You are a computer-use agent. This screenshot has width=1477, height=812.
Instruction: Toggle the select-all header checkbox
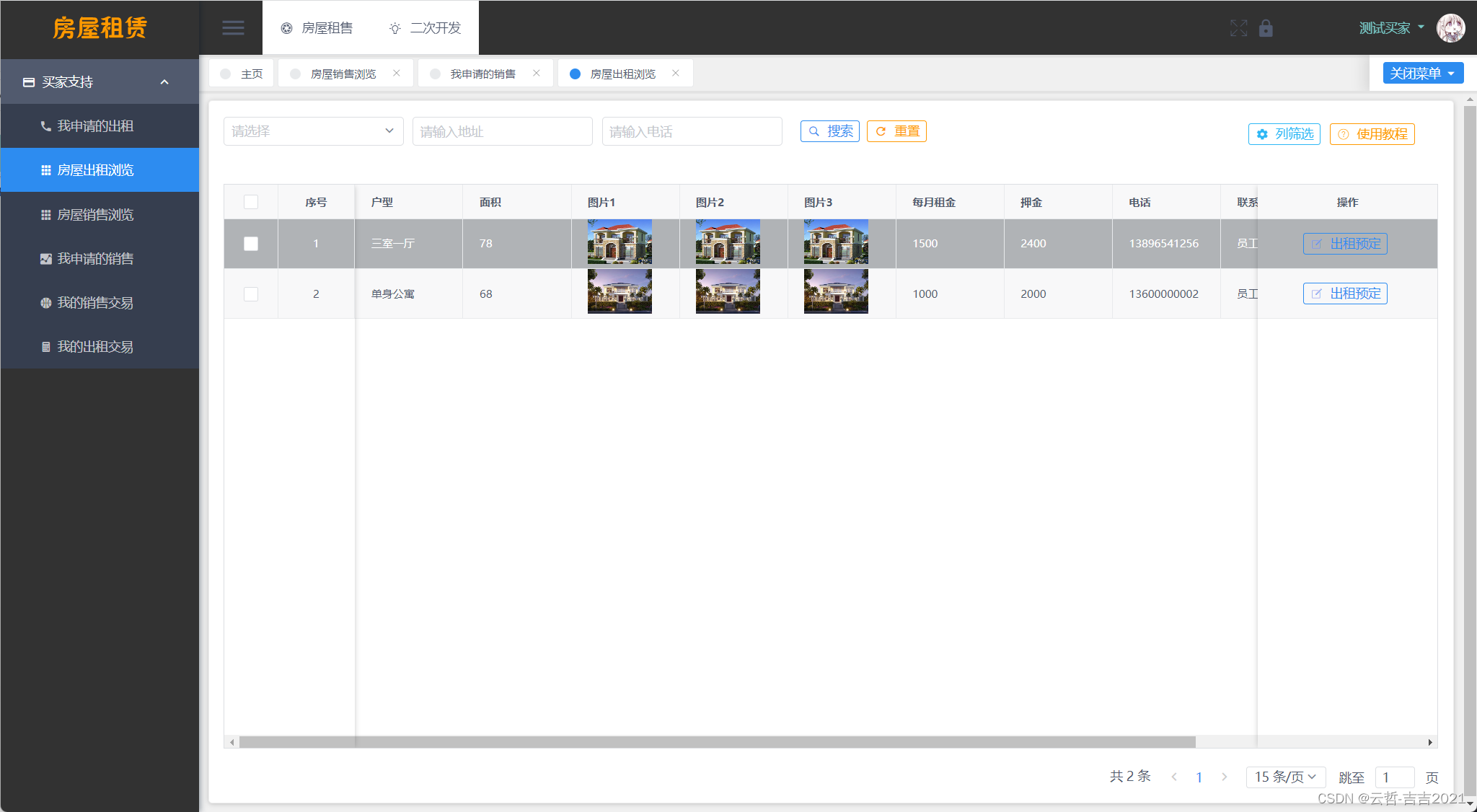[251, 202]
